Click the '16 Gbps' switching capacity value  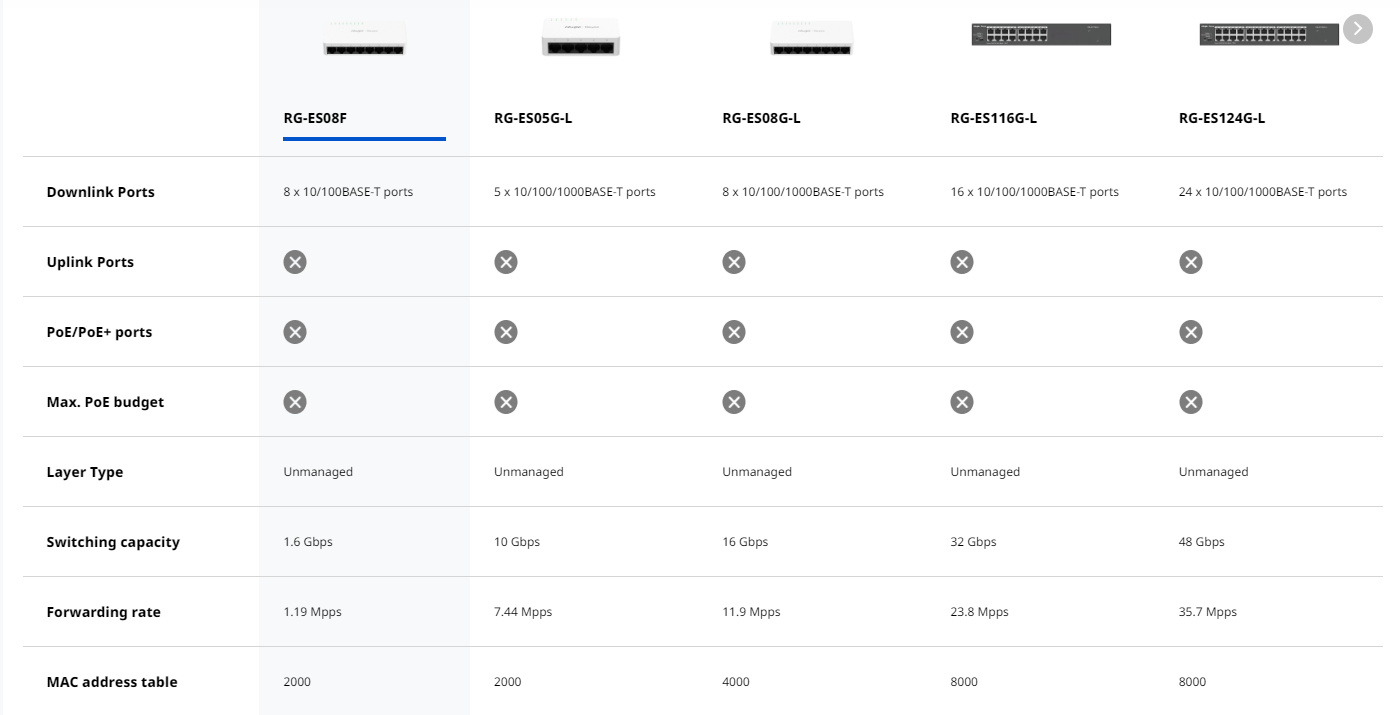[x=745, y=542]
